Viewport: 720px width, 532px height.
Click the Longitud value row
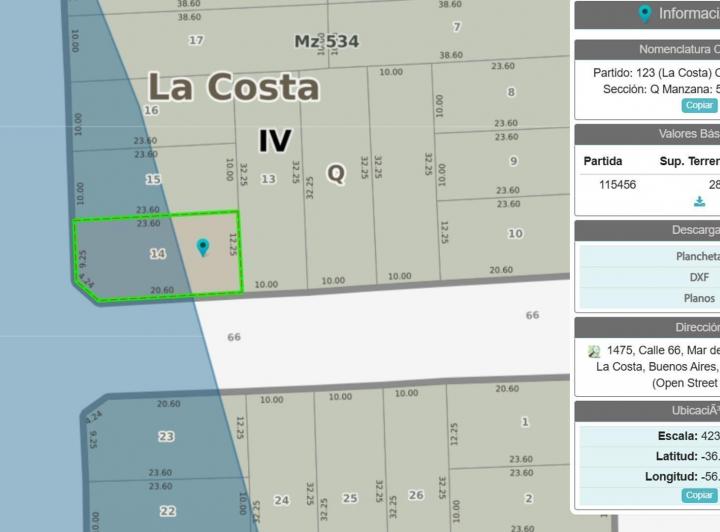click(650, 476)
